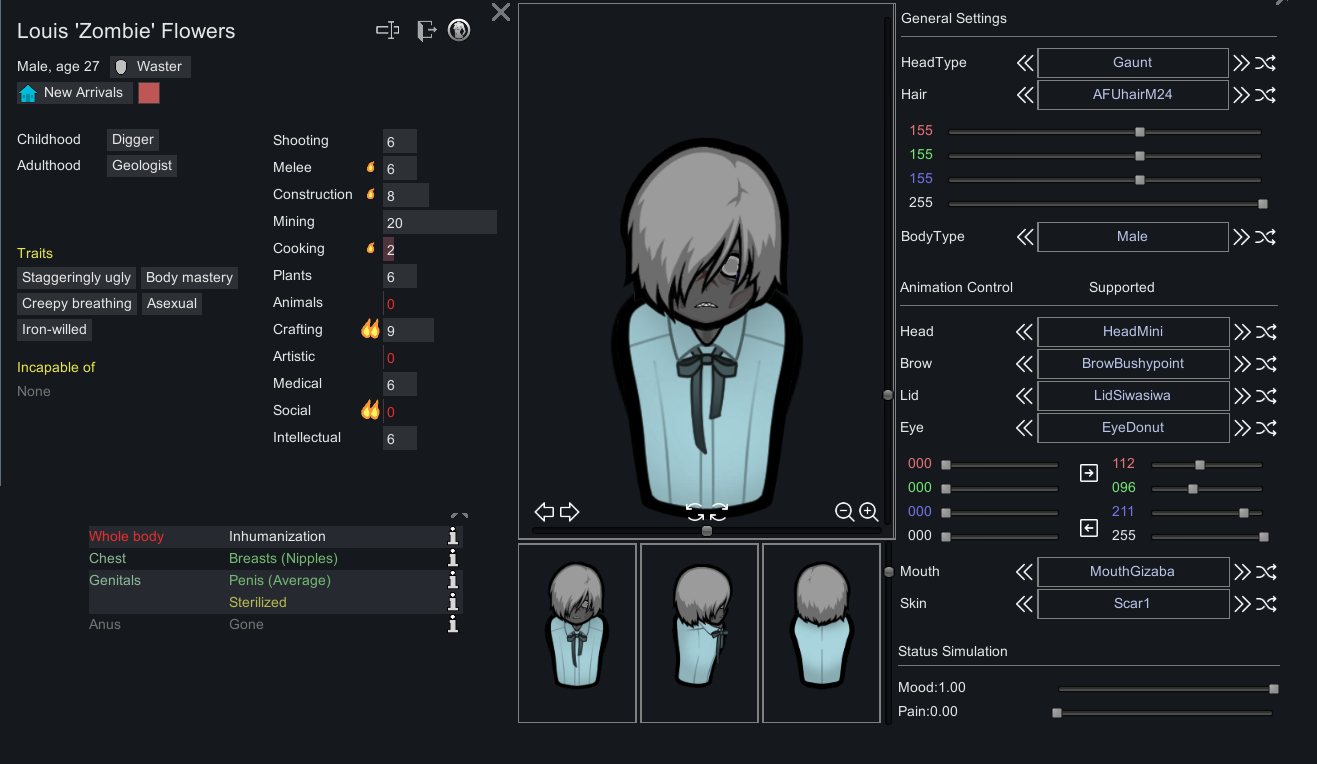1317x764 pixels.
Task: Open the AFUhairM24 hair selector
Action: tap(1133, 95)
